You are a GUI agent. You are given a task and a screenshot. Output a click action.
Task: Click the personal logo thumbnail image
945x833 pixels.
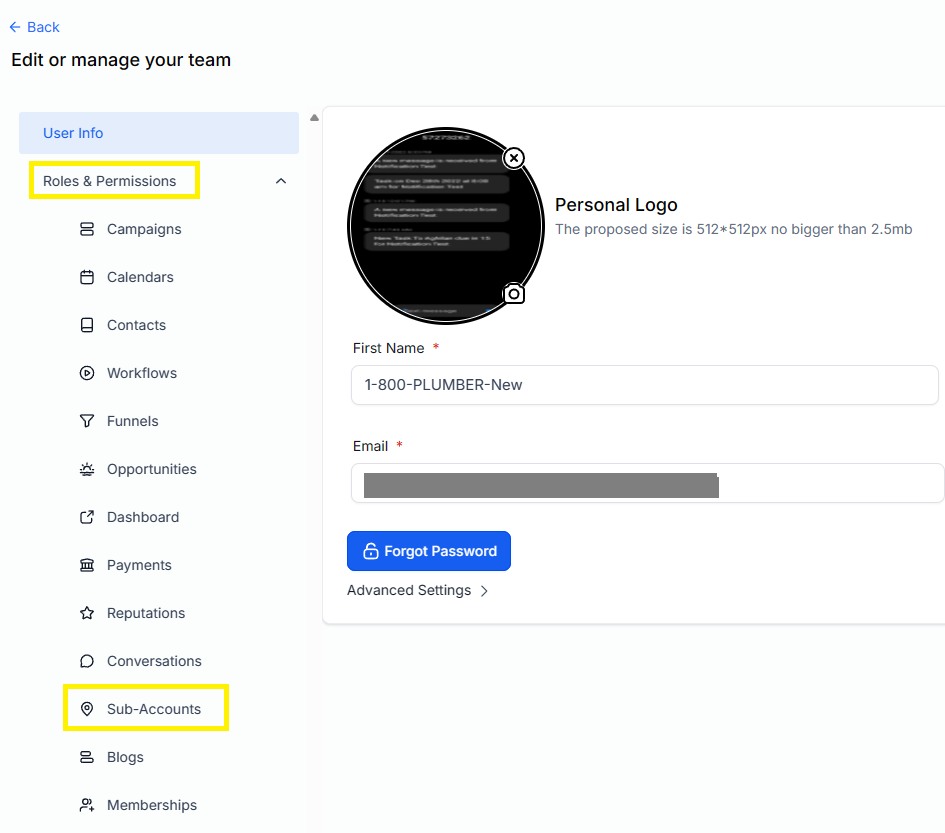[444, 226]
